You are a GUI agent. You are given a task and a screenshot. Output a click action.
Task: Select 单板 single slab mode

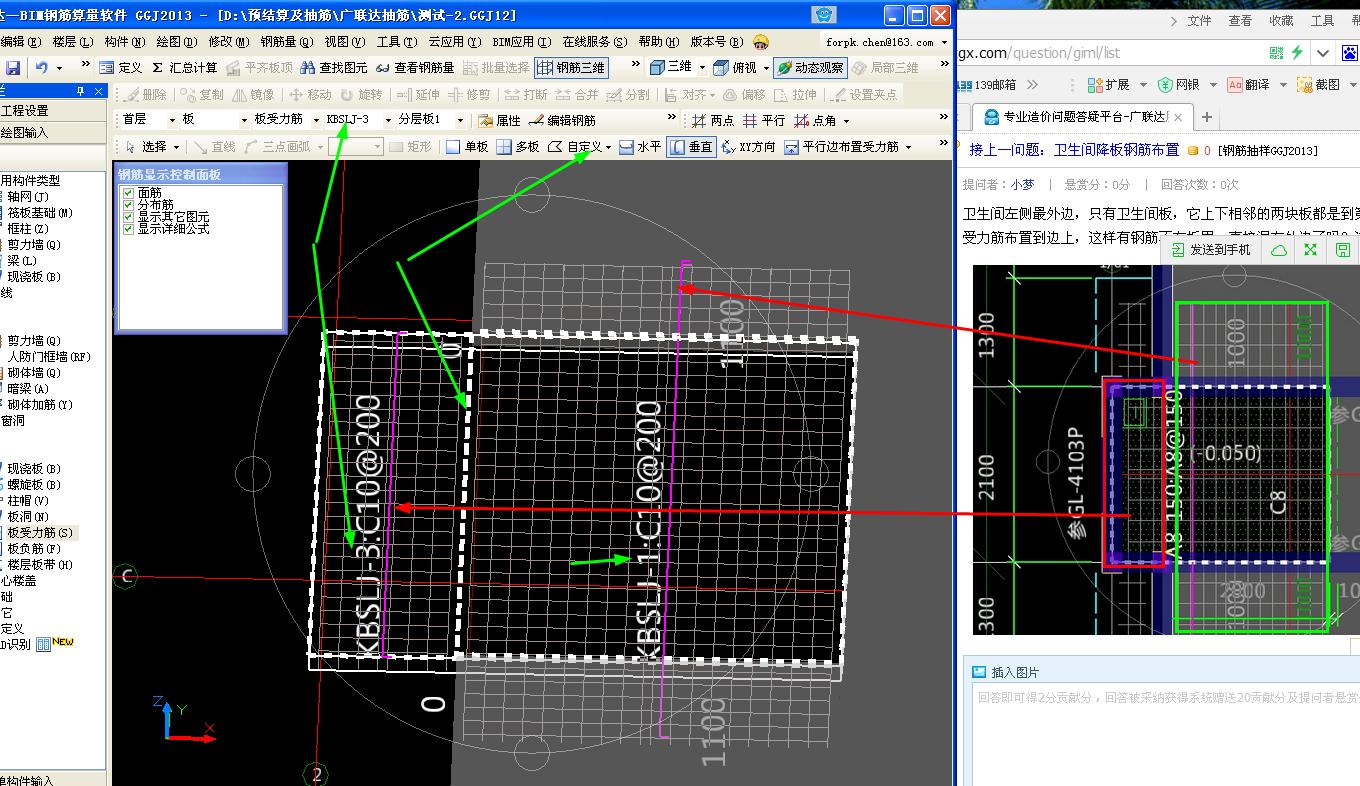point(467,147)
